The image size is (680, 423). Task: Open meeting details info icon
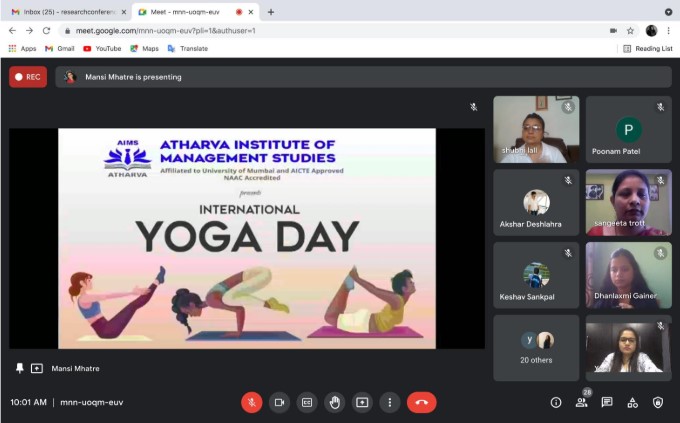556,403
